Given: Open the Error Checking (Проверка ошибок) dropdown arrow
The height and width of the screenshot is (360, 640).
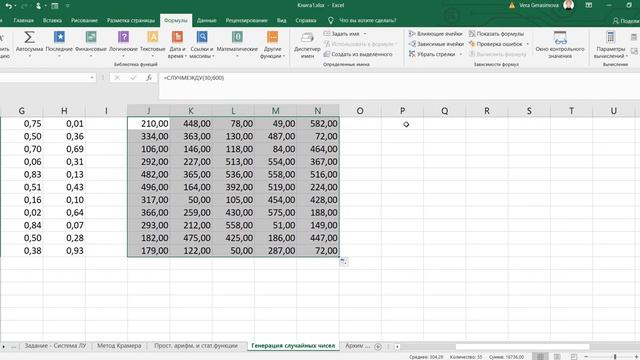Looking at the screenshot, I should (x=527, y=44).
